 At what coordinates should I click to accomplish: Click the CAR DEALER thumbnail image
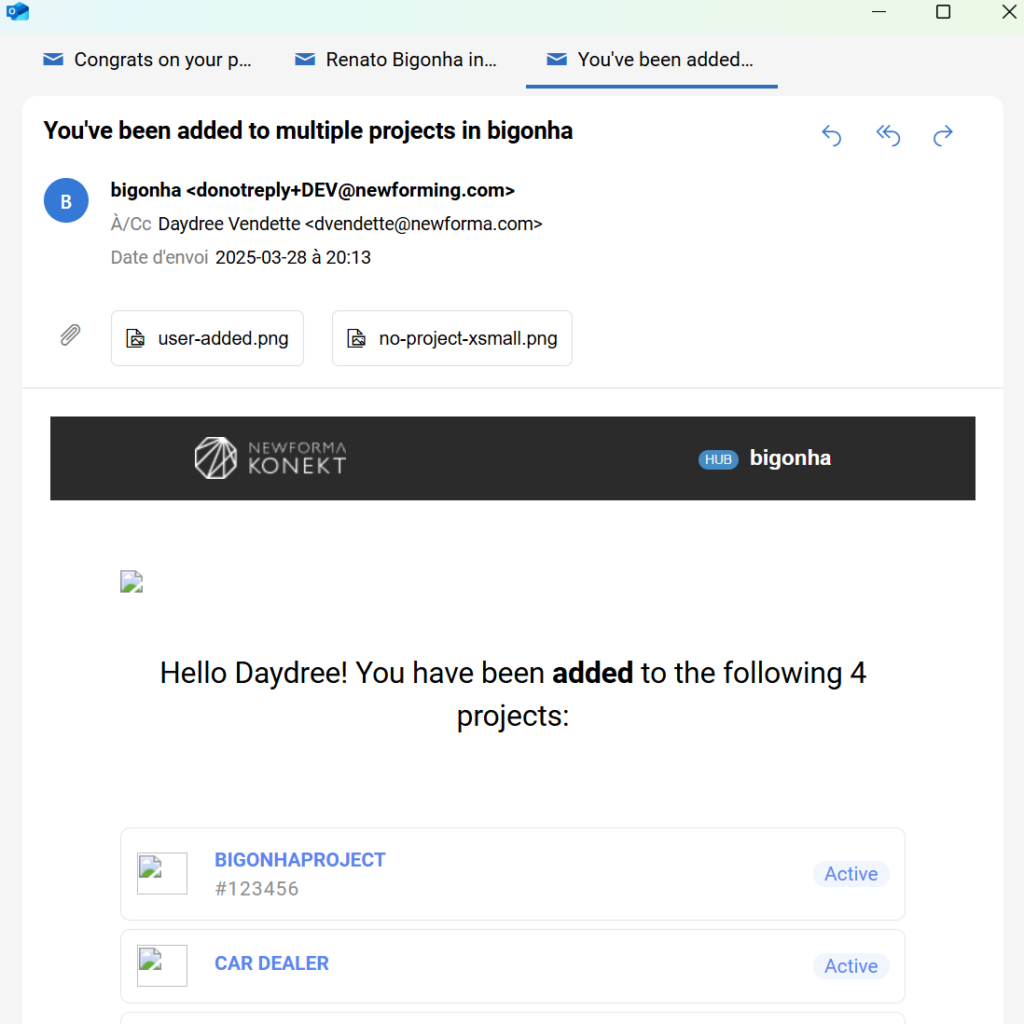tap(162, 965)
